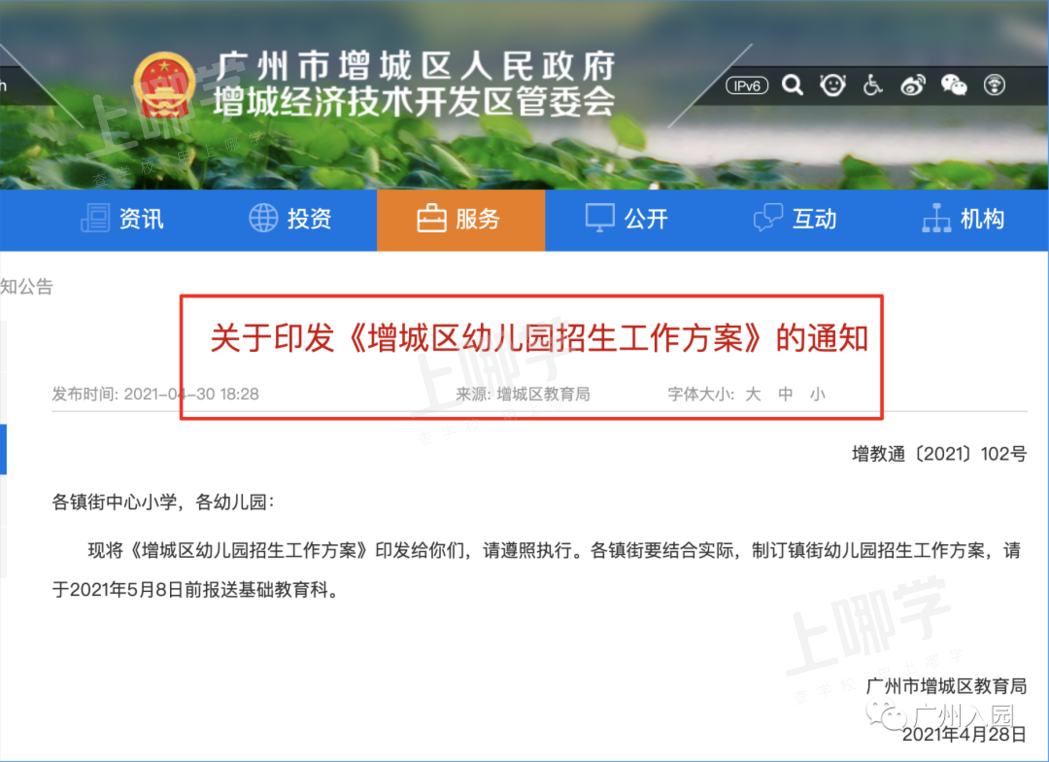Viewport: 1049px width, 762px height.
Task: Open the search magnifier icon
Action: (792, 85)
